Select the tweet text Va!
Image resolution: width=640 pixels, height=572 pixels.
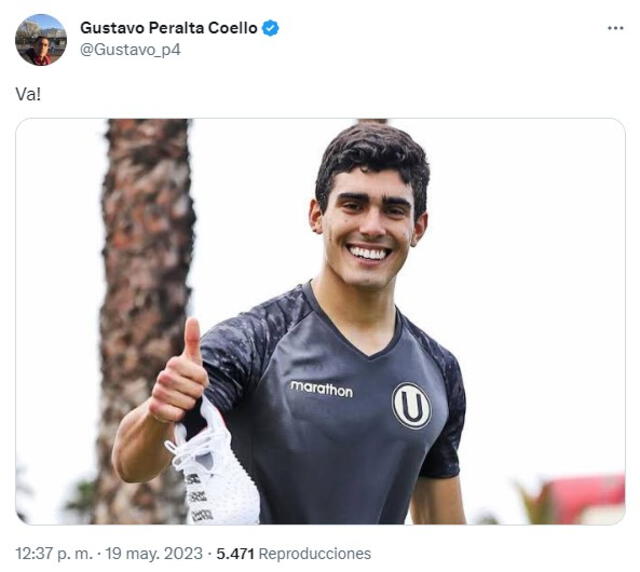pos(28,94)
